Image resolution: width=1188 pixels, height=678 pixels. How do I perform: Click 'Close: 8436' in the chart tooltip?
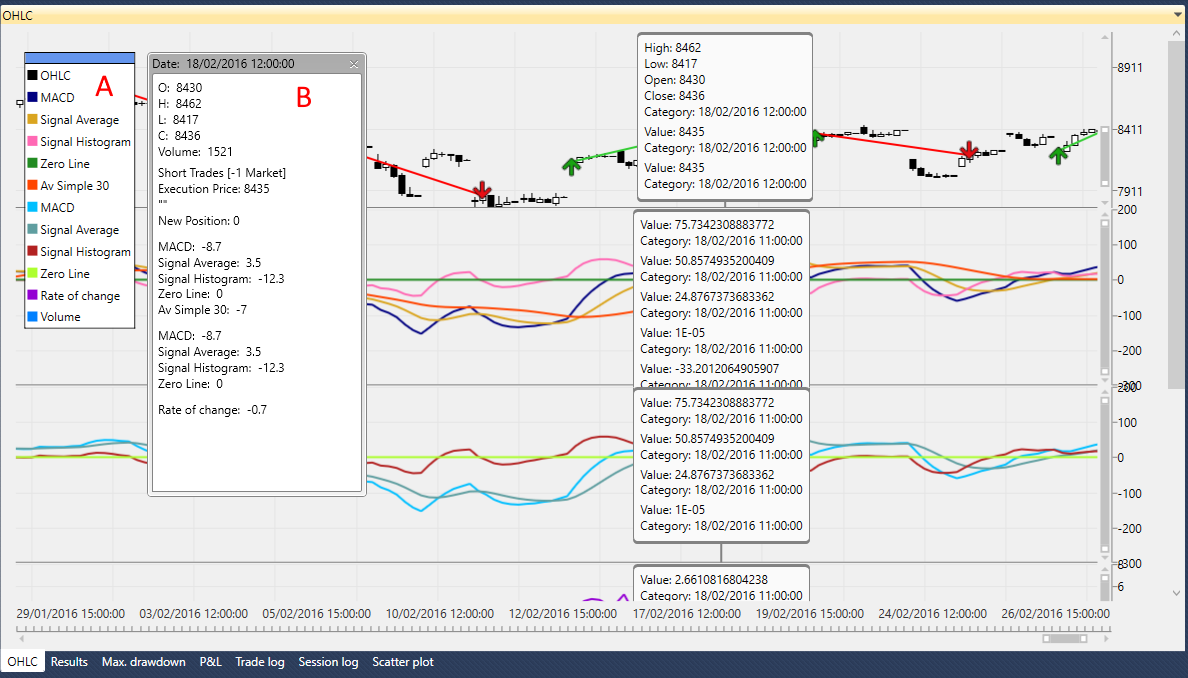coord(674,95)
